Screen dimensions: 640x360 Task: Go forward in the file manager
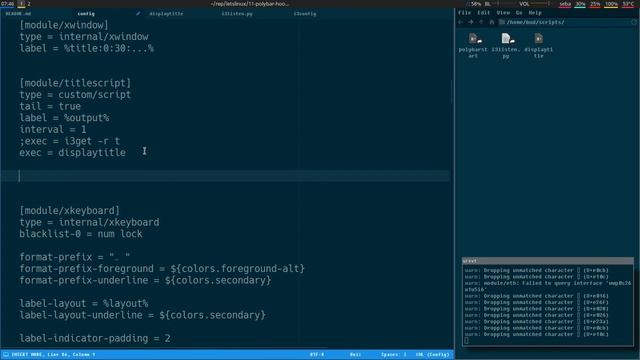tap(471, 22)
